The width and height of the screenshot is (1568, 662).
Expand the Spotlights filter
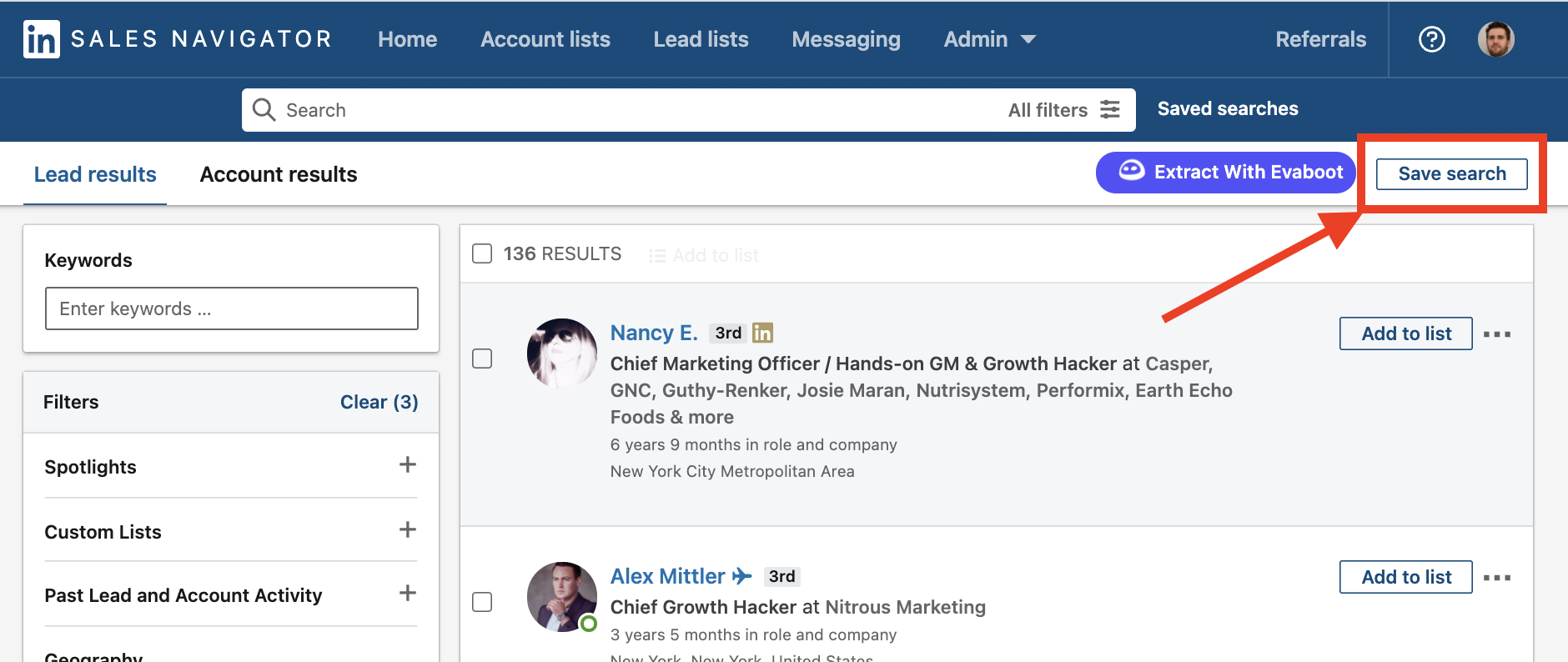click(408, 464)
